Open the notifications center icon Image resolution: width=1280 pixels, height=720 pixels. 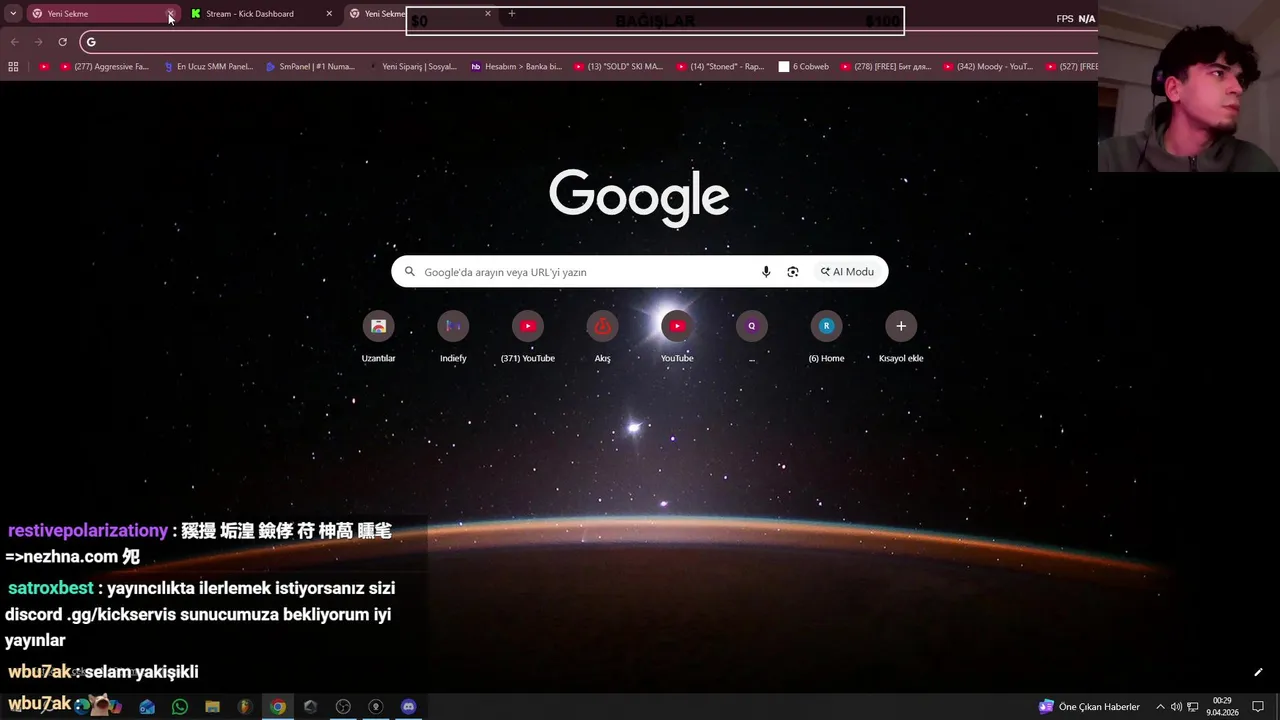coord(1258,707)
